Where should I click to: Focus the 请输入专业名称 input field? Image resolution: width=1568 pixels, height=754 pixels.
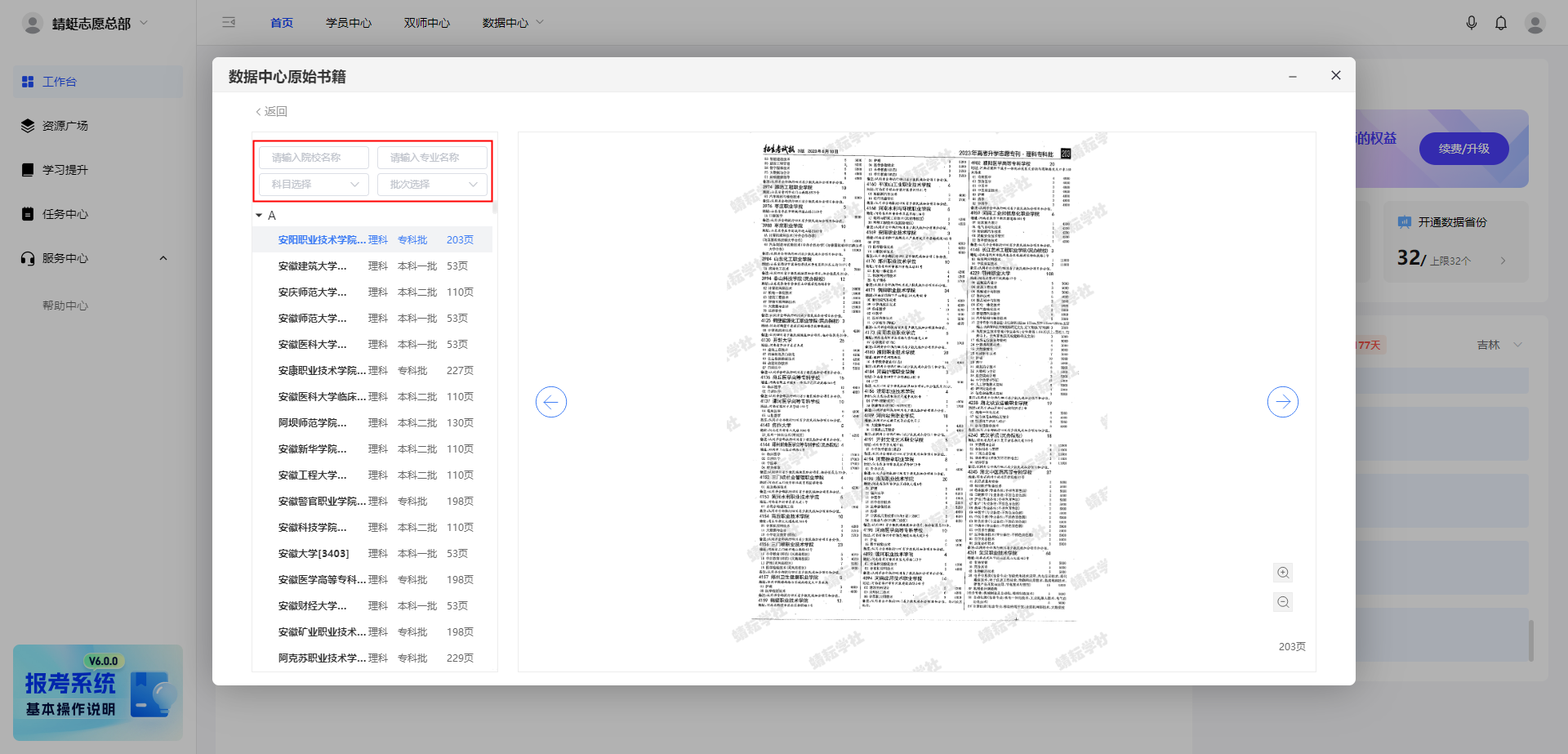432,158
